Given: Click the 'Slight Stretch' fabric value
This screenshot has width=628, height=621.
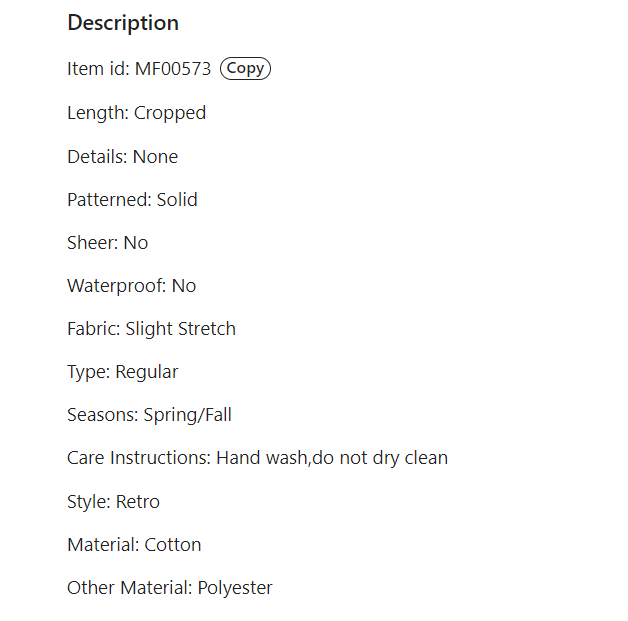Looking at the screenshot, I should [181, 329].
